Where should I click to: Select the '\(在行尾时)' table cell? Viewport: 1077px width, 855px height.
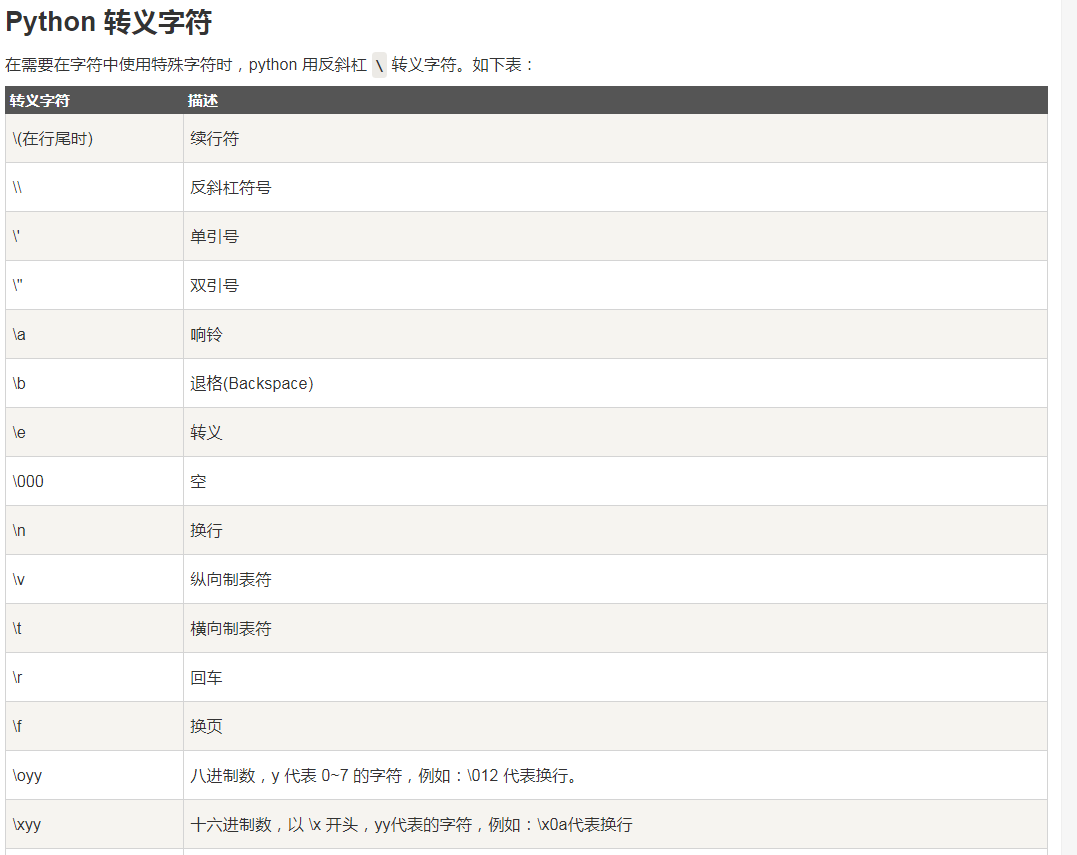coord(94,139)
